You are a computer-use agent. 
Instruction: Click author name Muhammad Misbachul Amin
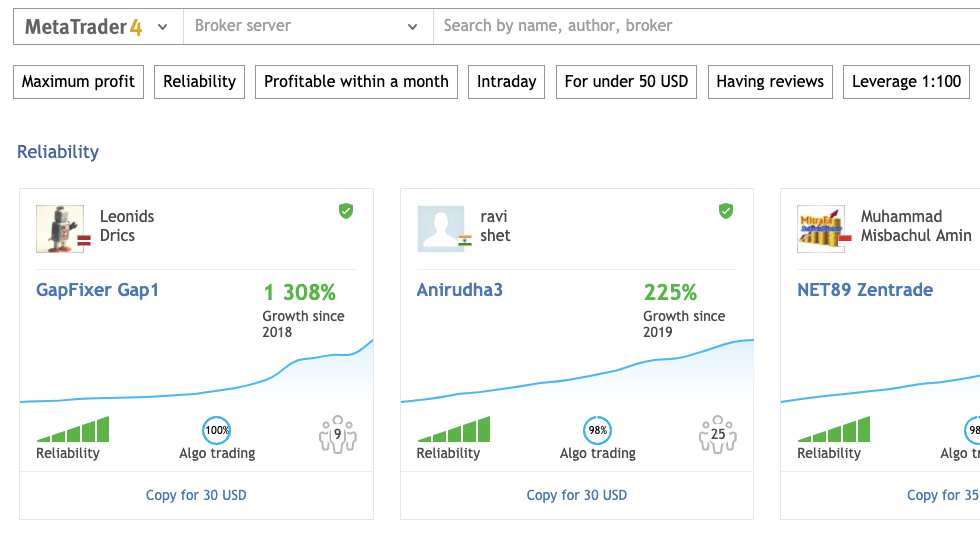pos(916,226)
